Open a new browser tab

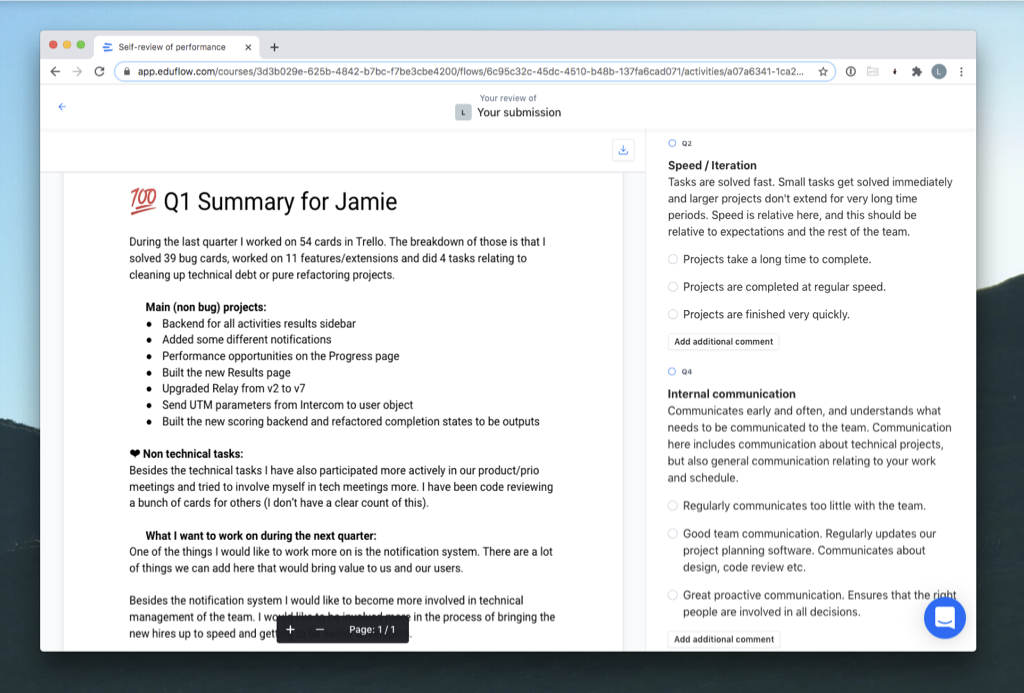(275, 47)
